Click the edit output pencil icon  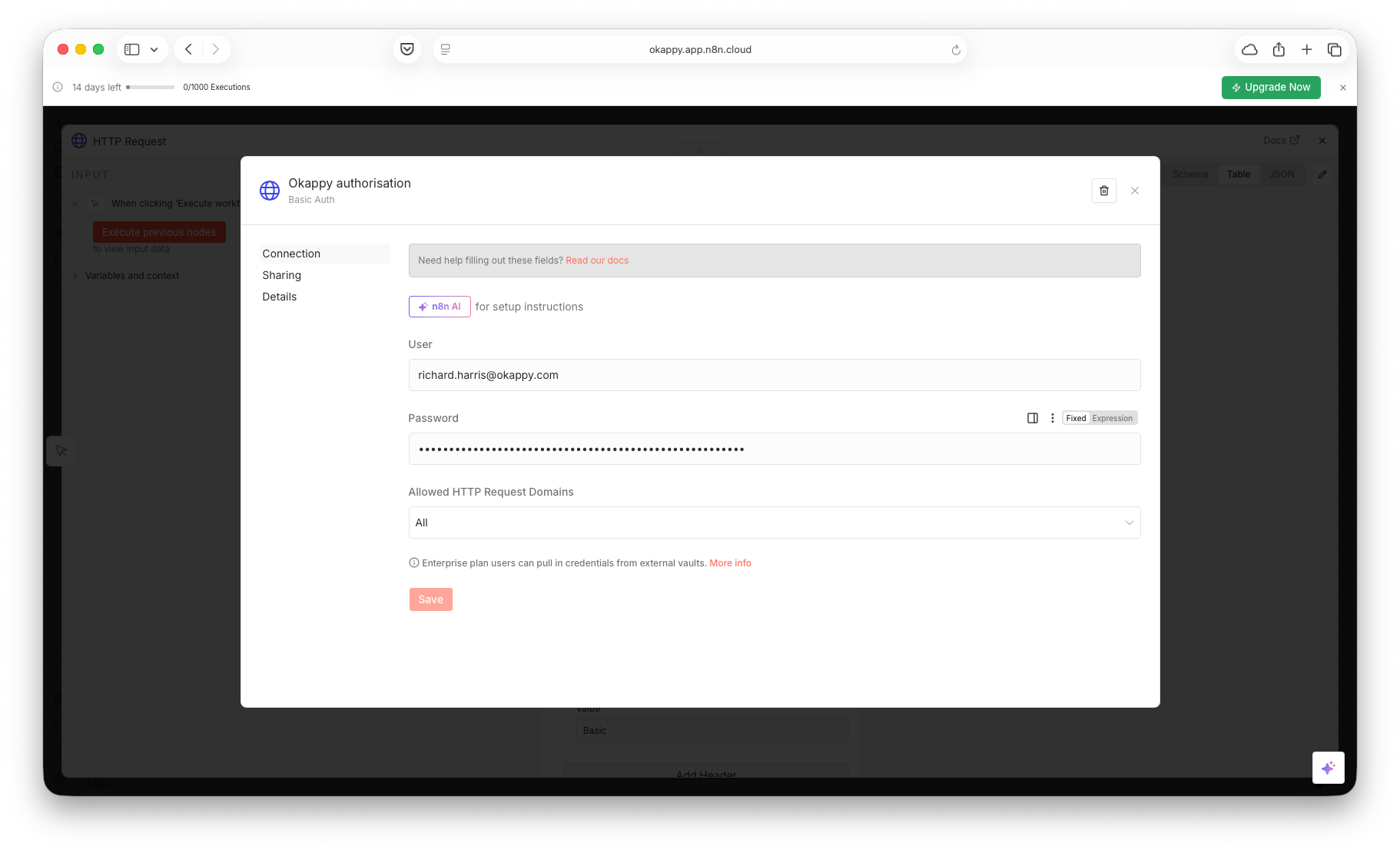tap(1322, 174)
